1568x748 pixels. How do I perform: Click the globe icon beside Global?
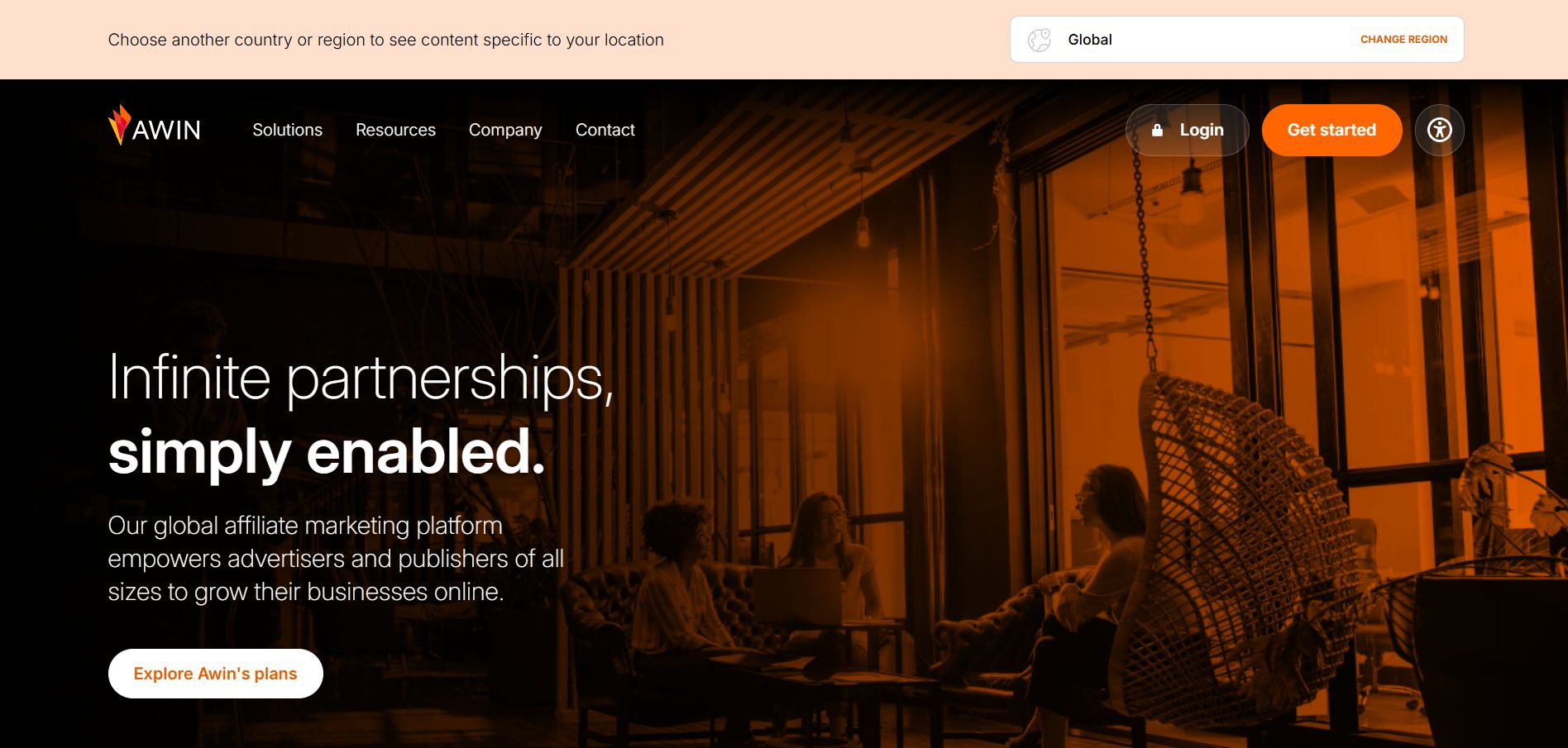coord(1039,40)
